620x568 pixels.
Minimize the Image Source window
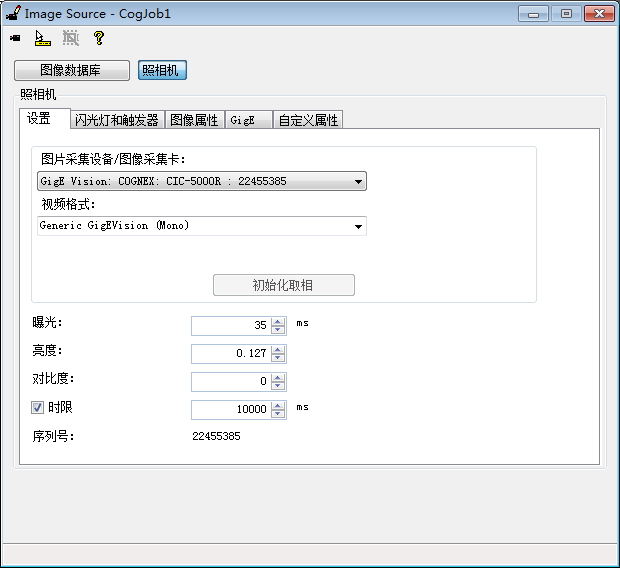[x=533, y=14]
